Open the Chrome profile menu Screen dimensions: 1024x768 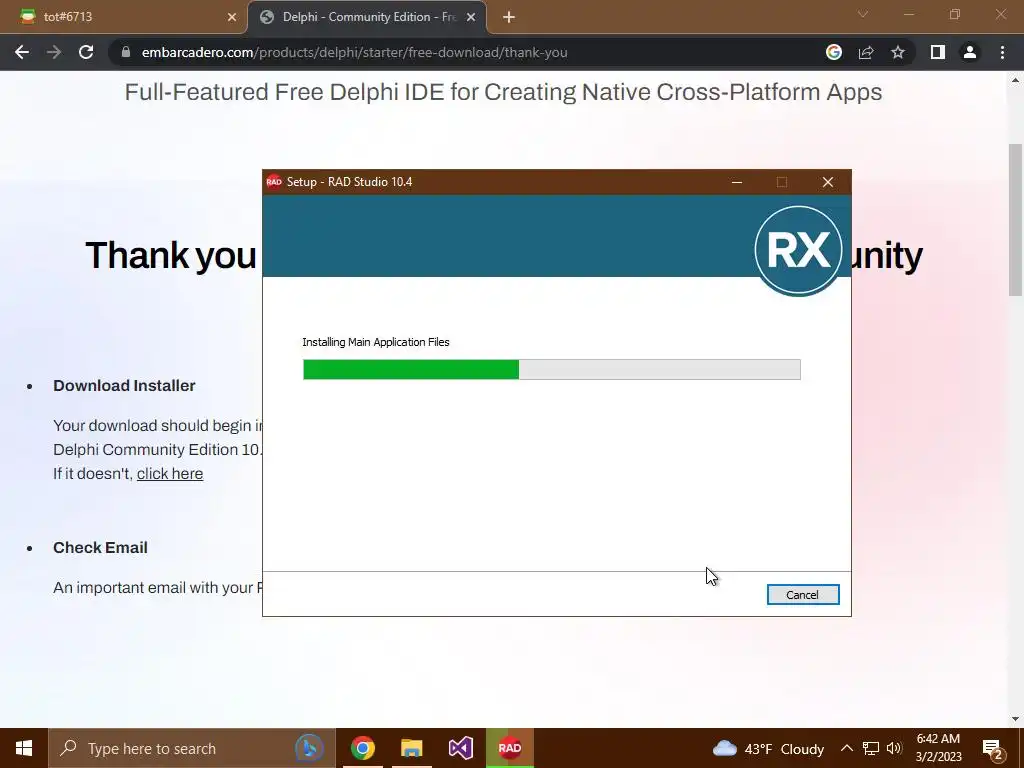point(970,52)
